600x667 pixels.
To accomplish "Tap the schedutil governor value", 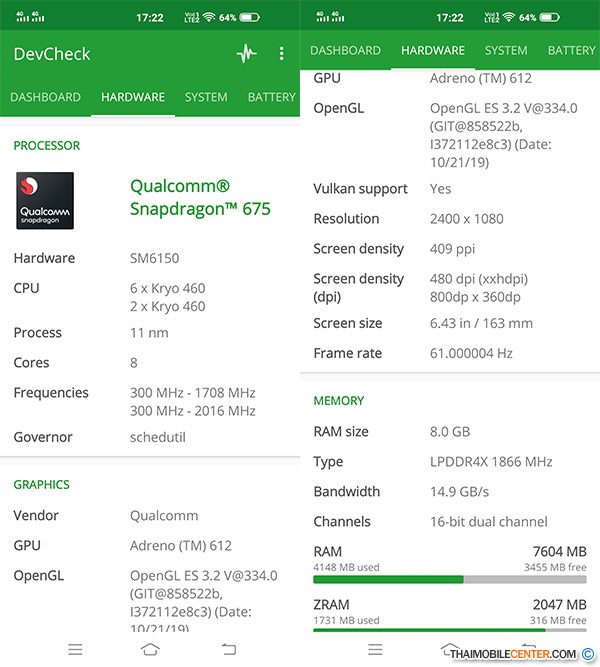I will click(x=158, y=437).
